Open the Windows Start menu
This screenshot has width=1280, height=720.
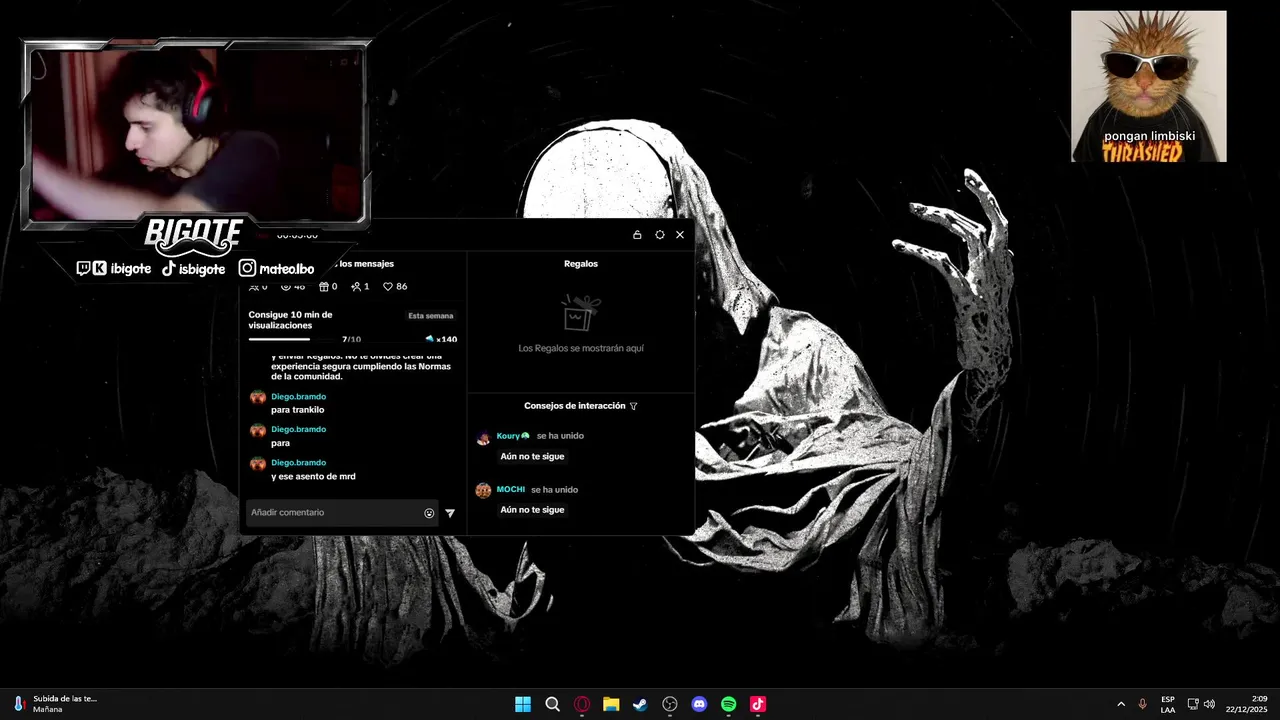pos(523,704)
